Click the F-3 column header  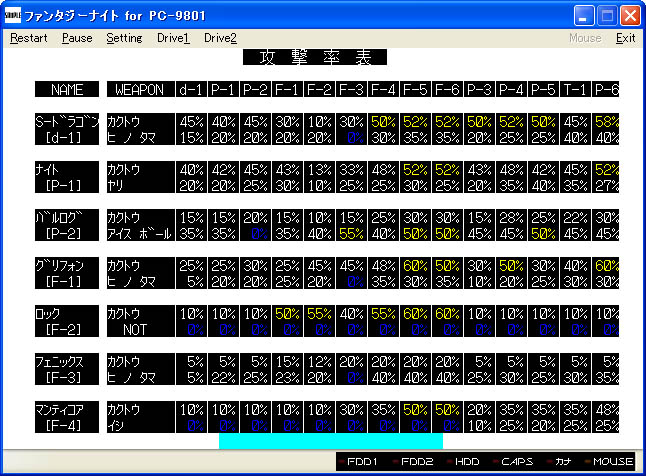click(351, 89)
